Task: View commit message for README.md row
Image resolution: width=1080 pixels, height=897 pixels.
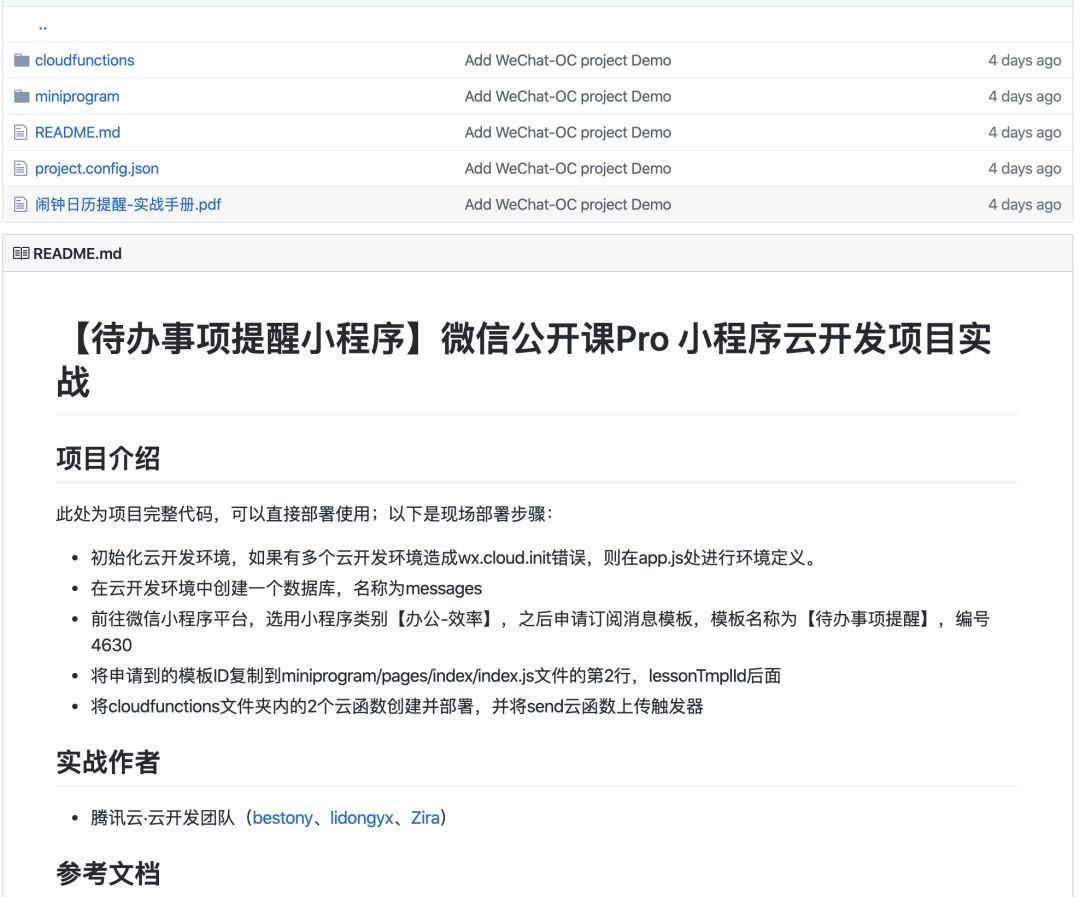Action: pos(568,132)
